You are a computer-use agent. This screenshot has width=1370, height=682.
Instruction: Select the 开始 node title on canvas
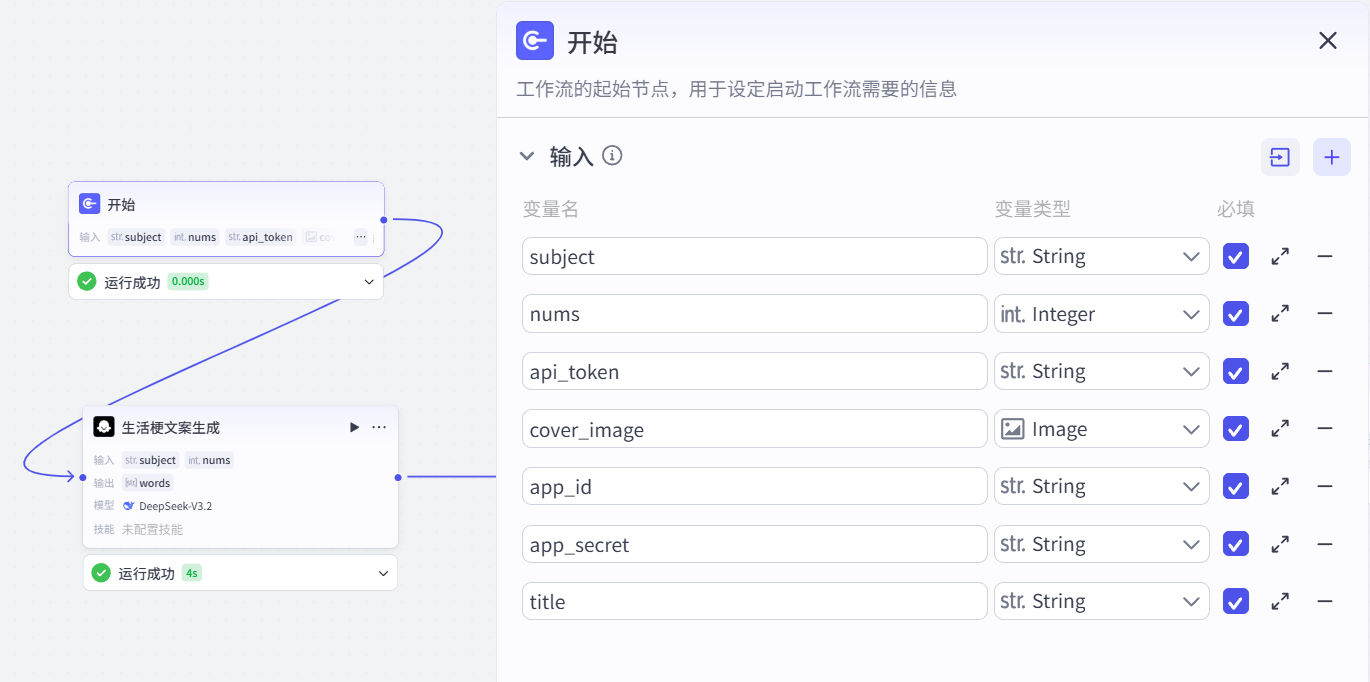coord(121,204)
